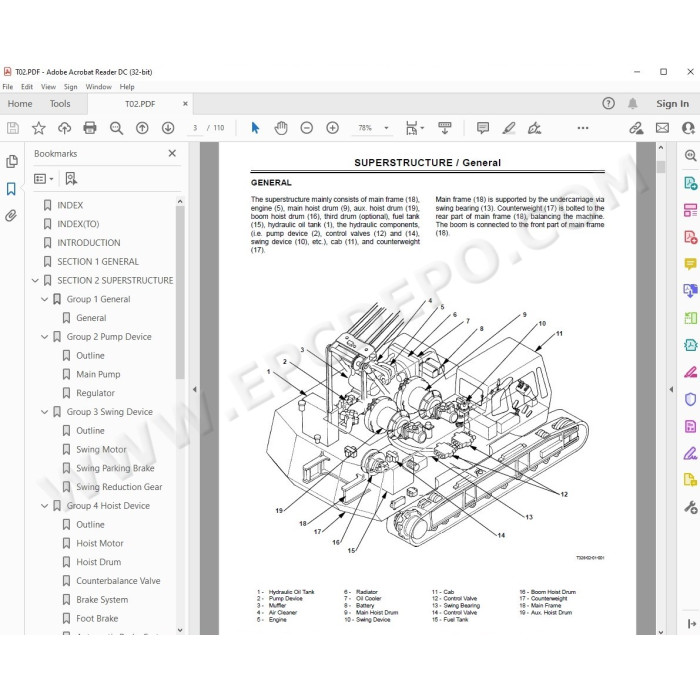Open the Find text tool
The height and width of the screenshot is (700, 700).
pyautogui.click(x=116, y=128)
